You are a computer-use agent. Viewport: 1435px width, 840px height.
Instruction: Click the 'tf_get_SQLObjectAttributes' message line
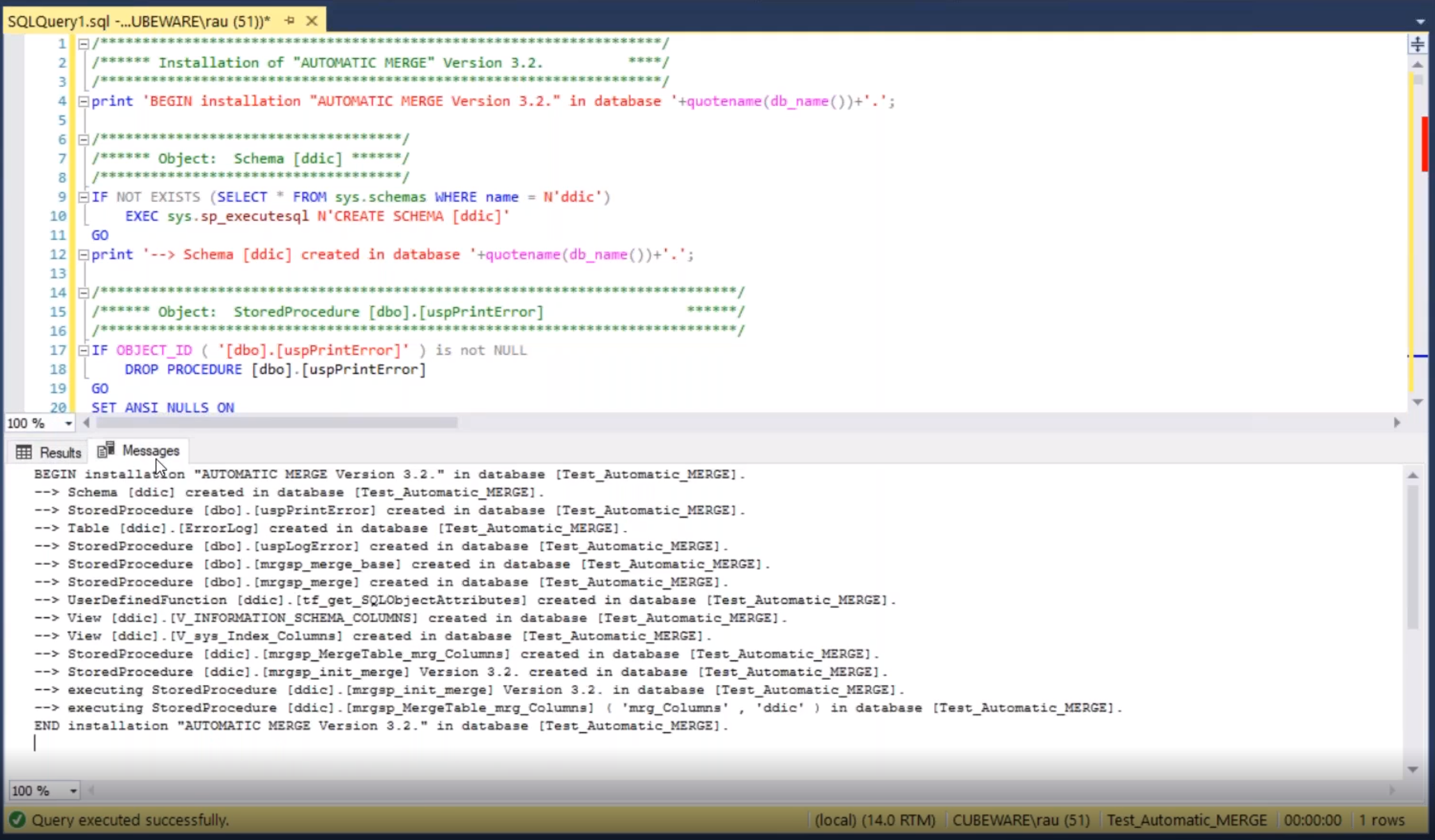[465, 600]
